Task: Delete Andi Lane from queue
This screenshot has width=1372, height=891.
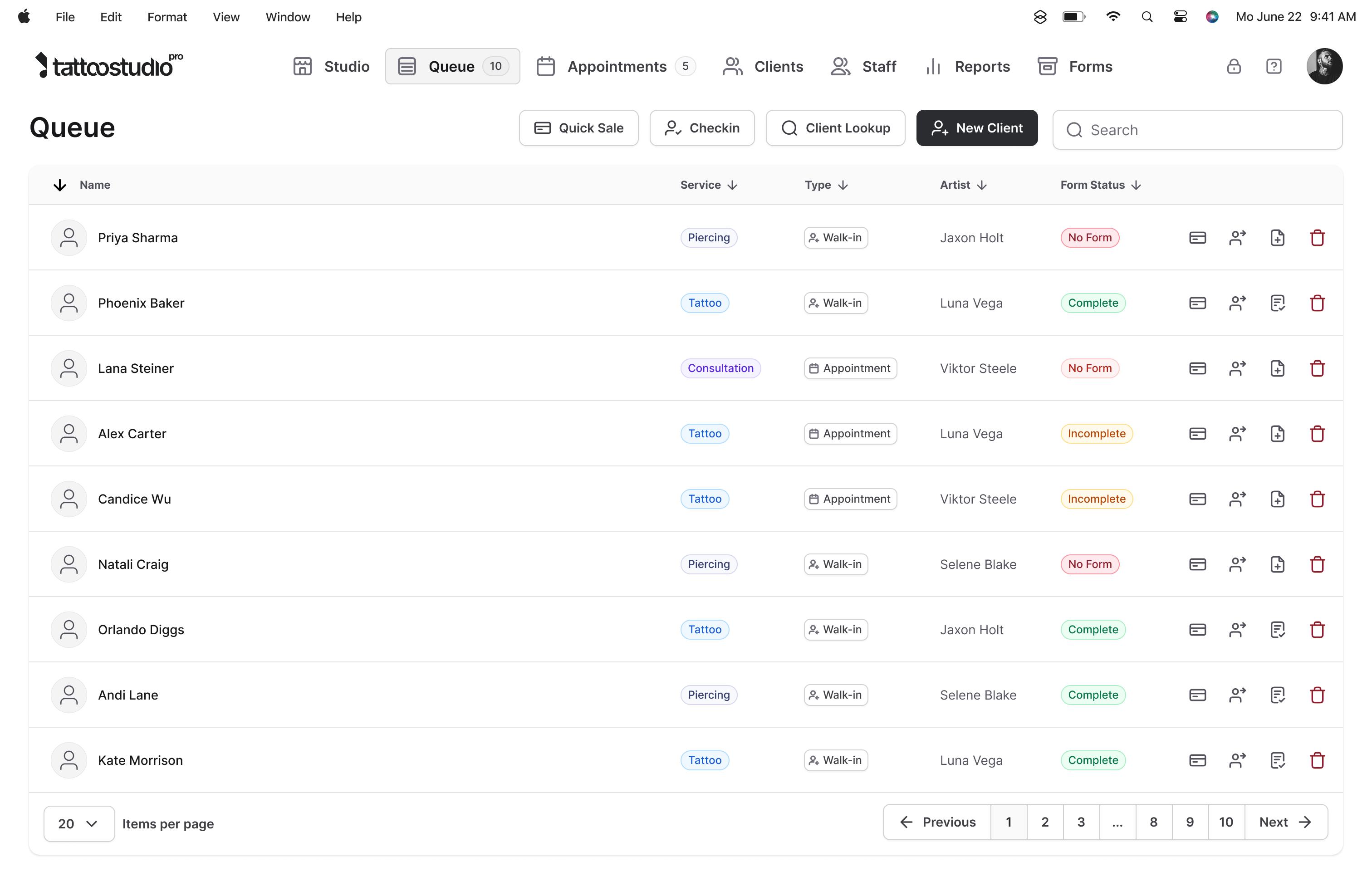Action: [1317, 695]
